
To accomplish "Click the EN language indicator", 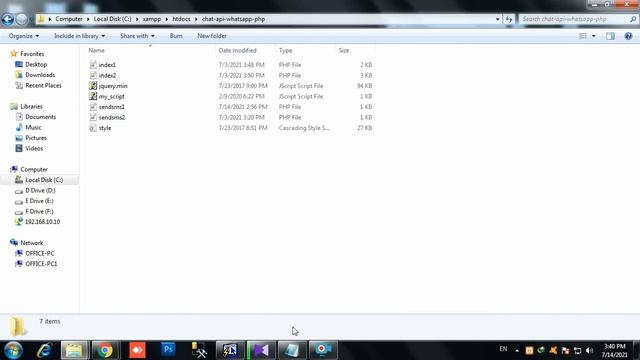I will [x=503, y=349].
